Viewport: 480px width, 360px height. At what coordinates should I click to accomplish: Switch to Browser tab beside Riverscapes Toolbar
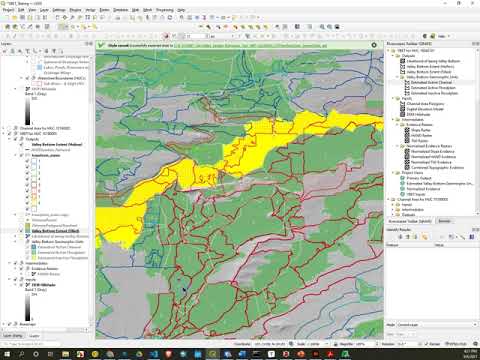tap(444, 221)
